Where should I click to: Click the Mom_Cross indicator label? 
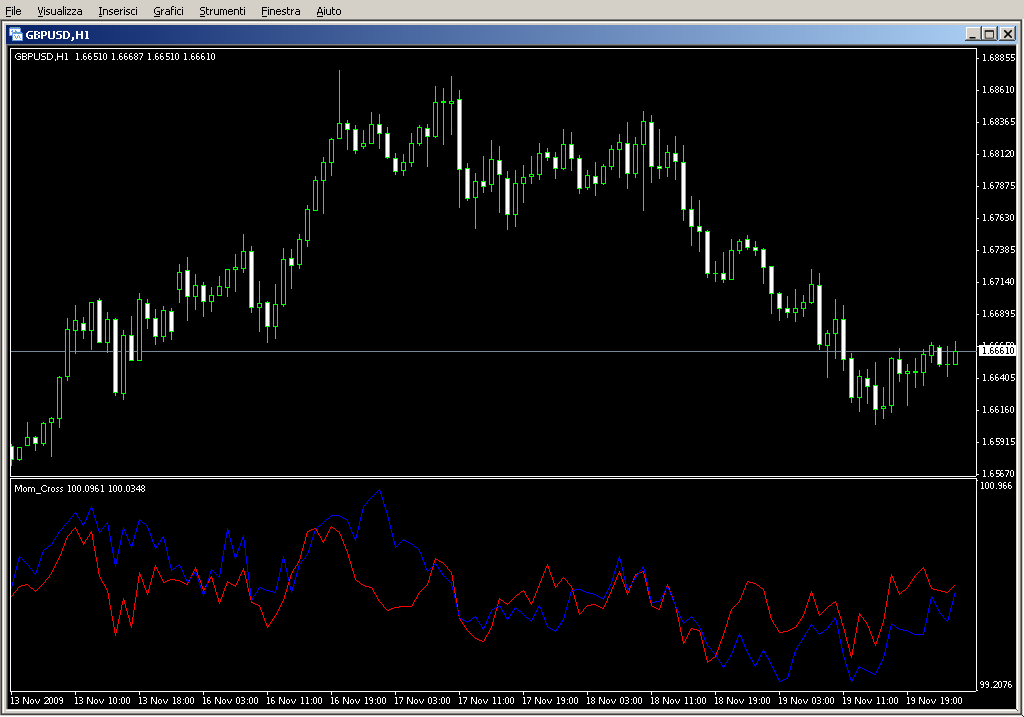[x=80, y=488]
